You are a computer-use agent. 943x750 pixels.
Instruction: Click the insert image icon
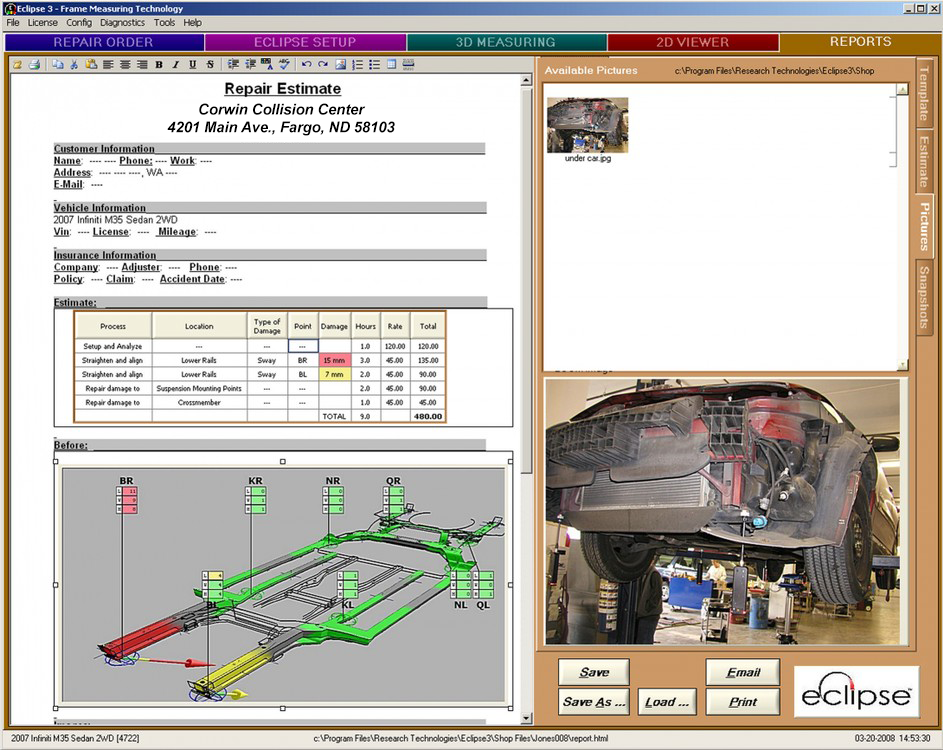341,65
